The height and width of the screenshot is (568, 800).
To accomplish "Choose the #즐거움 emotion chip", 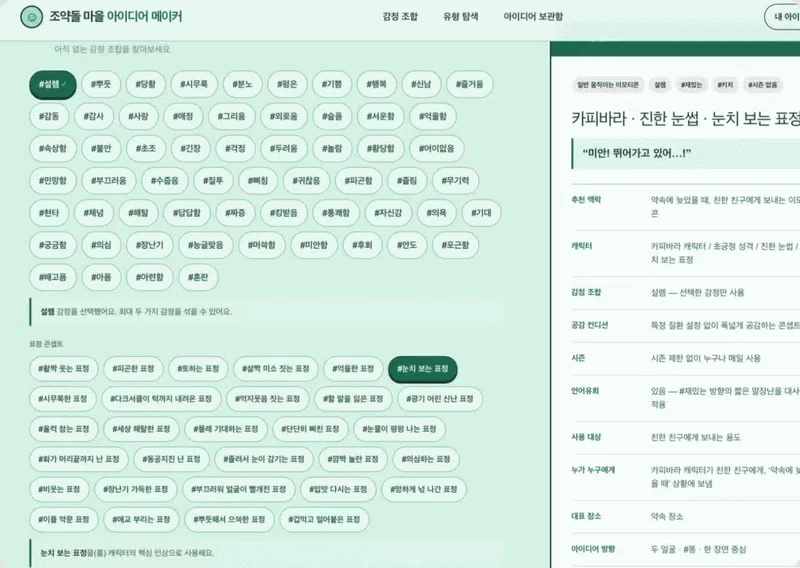I will point(469,84).
